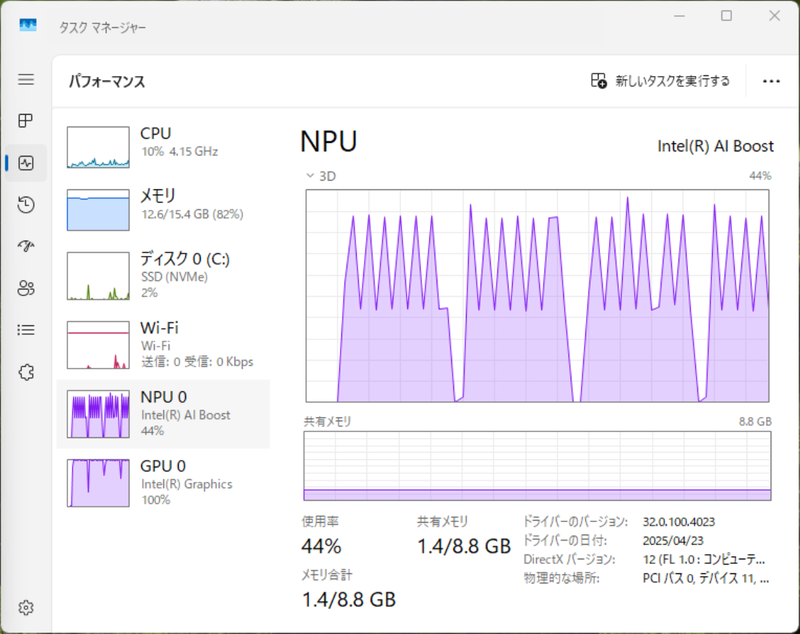Open the Startup apps view
Viewport: 800px width, 634px height.
26,246
